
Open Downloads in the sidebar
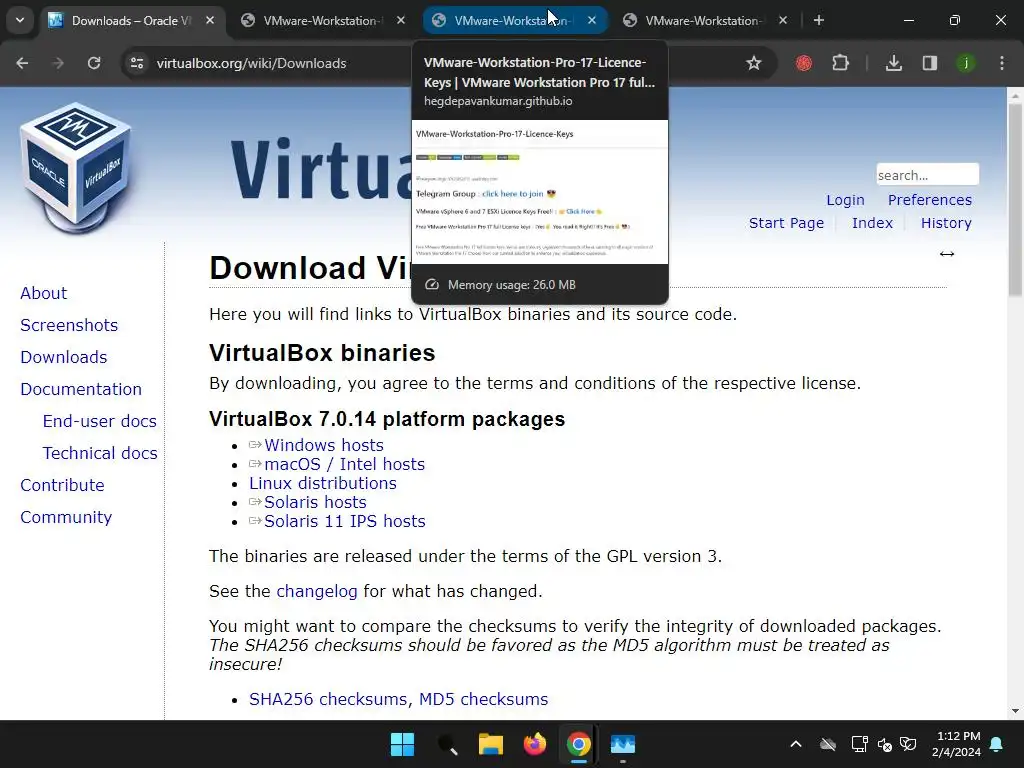coord(64,357)
